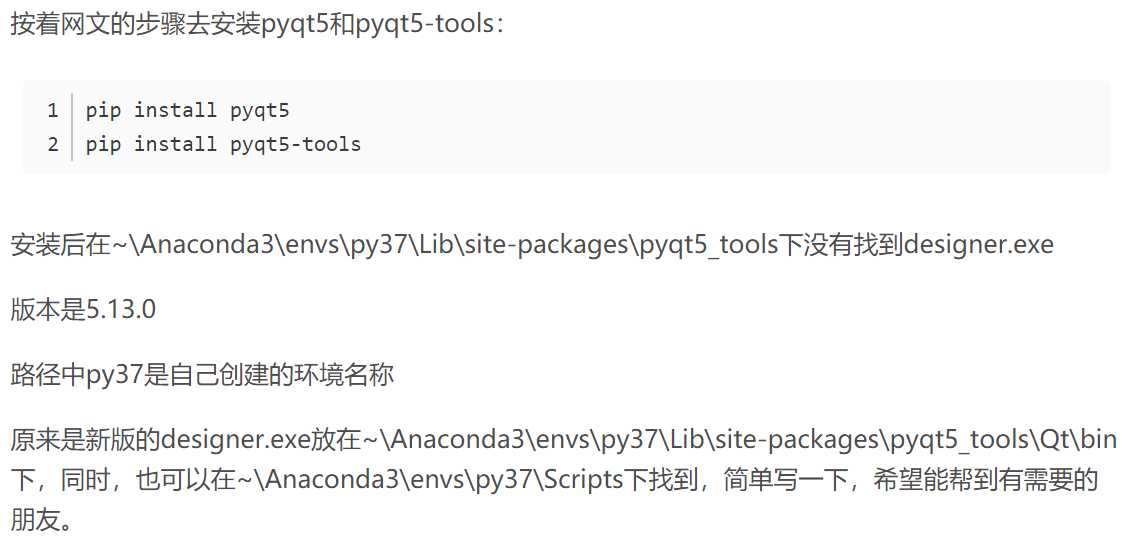
Task: Click the version number "5.13.0"
Action: 120,309
